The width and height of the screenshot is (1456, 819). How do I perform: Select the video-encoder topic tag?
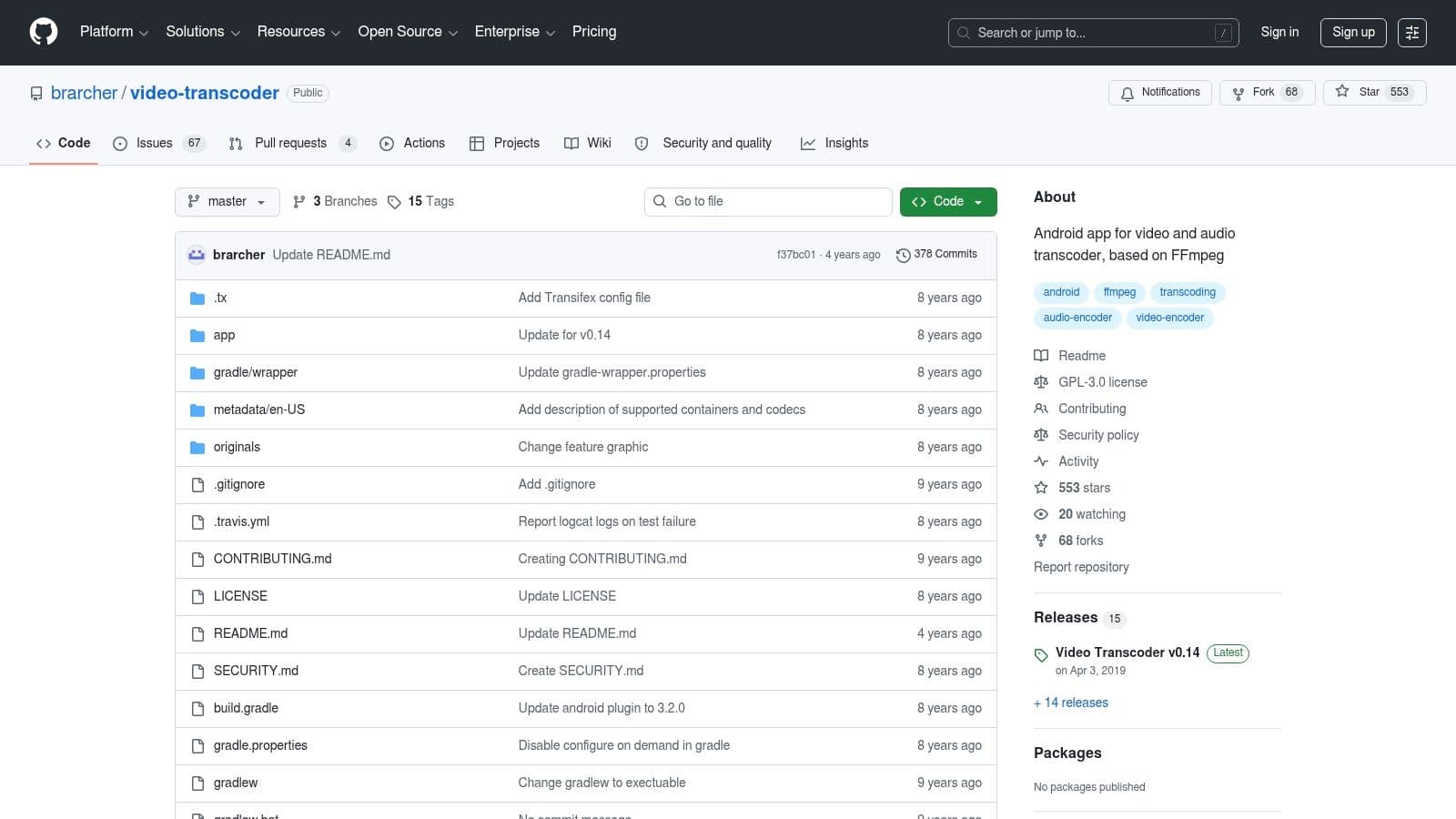(1170, 318)
